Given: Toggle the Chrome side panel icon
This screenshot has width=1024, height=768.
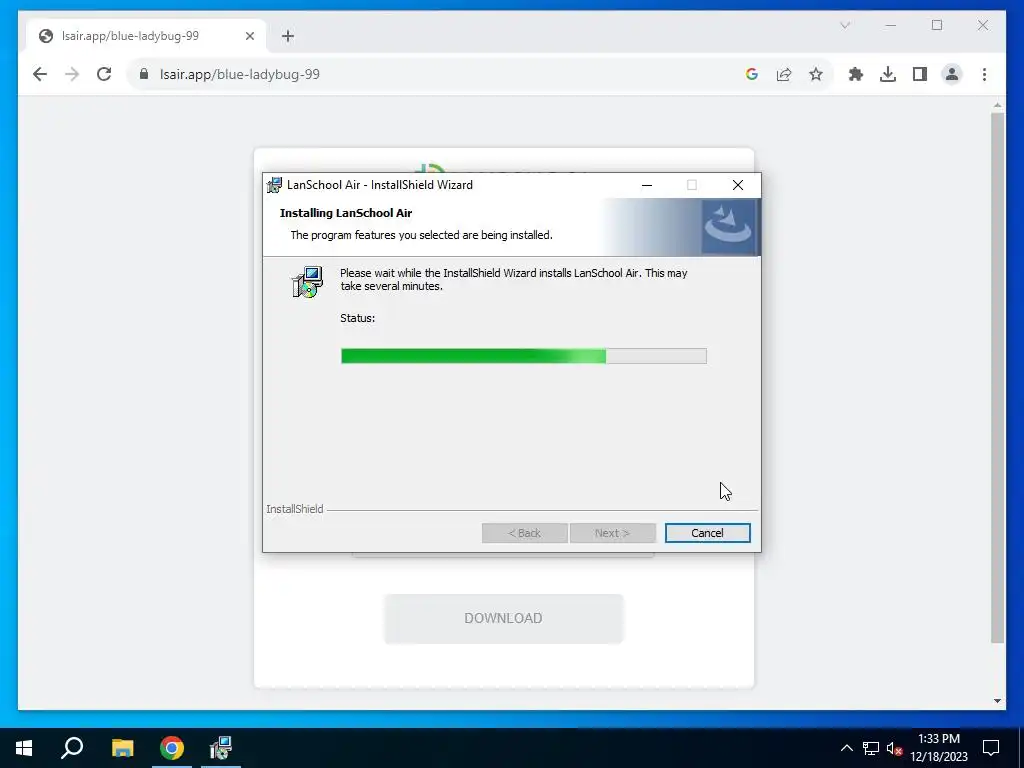Looking at the screenshot, I should 920,74.
